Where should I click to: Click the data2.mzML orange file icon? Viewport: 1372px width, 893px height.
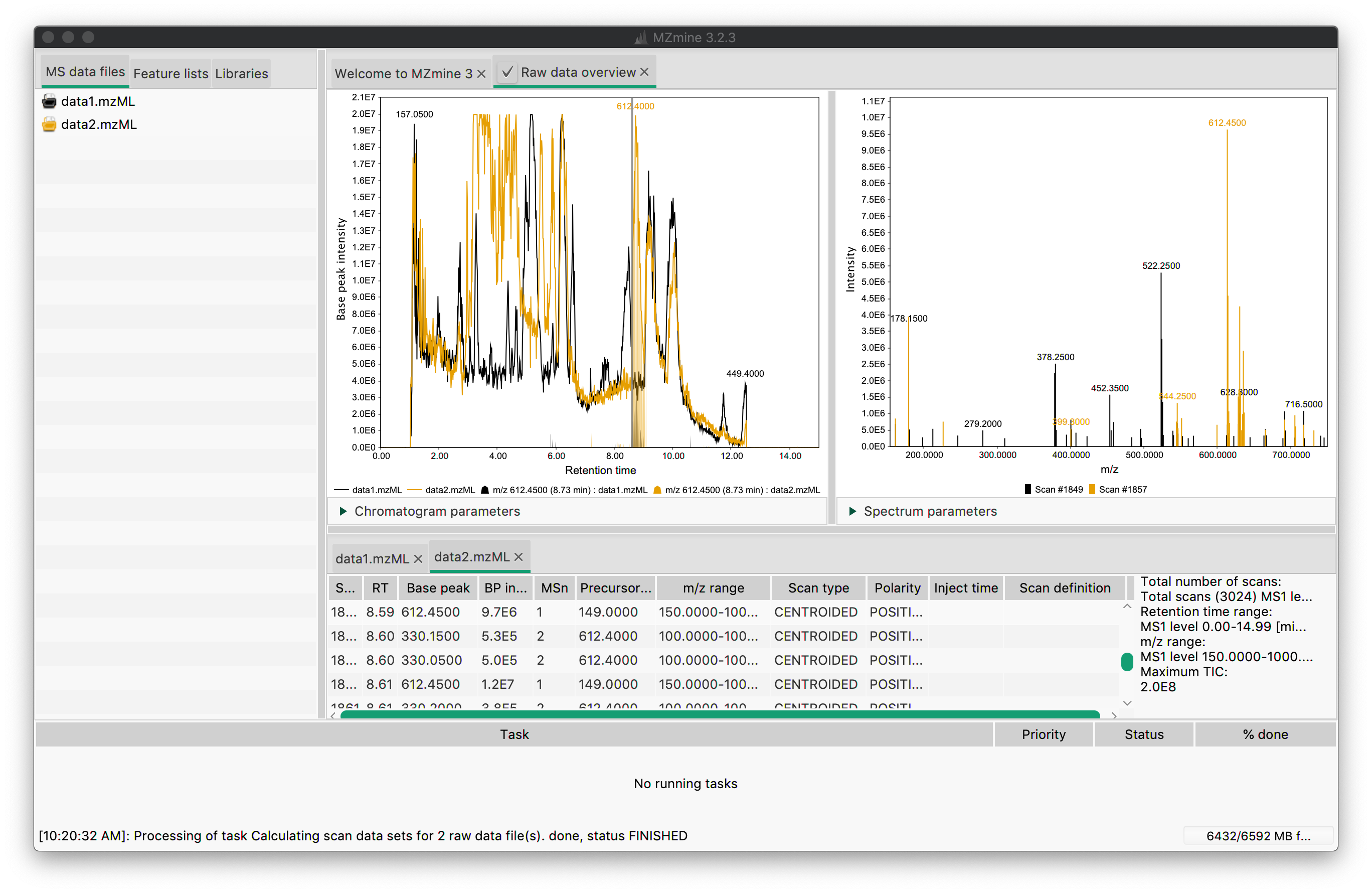pos(50,124)
